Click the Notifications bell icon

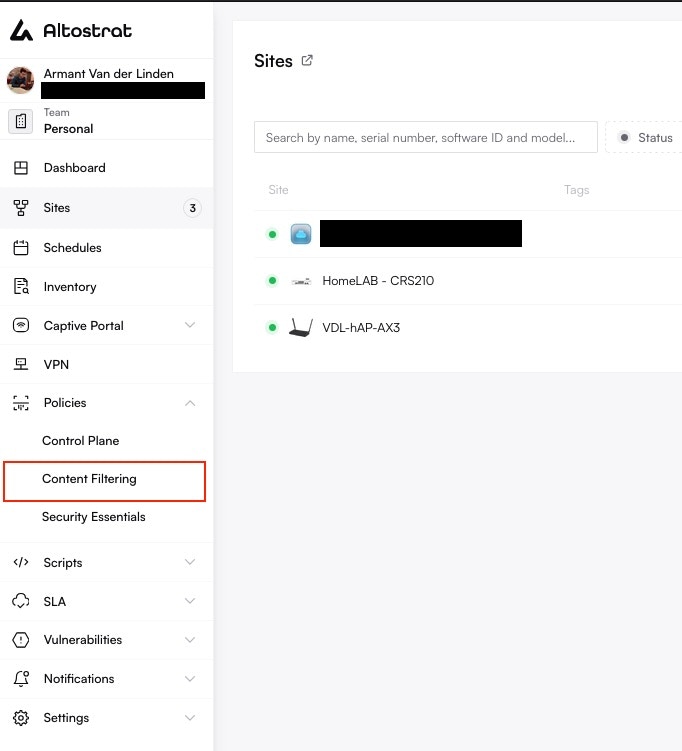coord(21,678)
